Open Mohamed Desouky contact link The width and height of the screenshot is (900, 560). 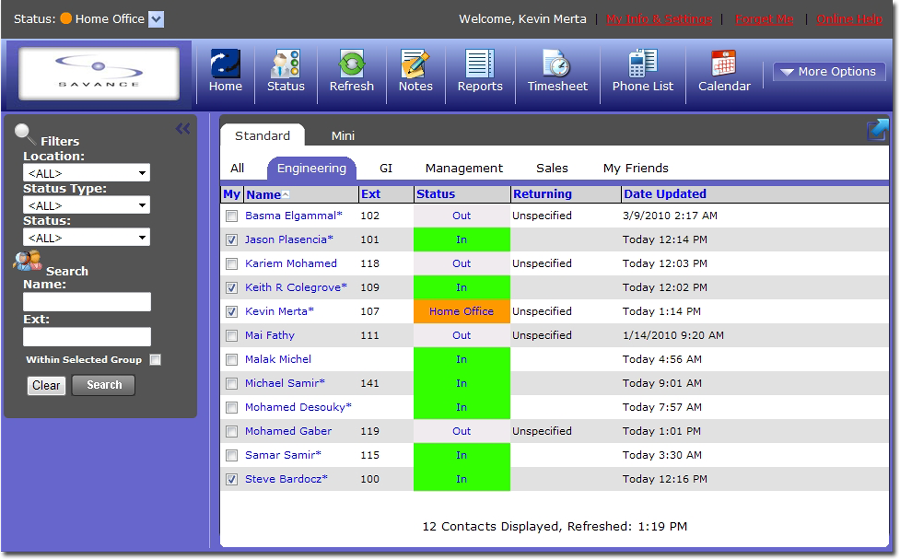pos(298,407)
